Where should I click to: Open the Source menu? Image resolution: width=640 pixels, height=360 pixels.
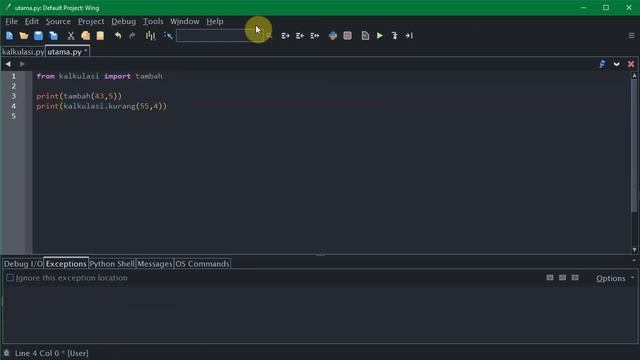pos(58,21)
